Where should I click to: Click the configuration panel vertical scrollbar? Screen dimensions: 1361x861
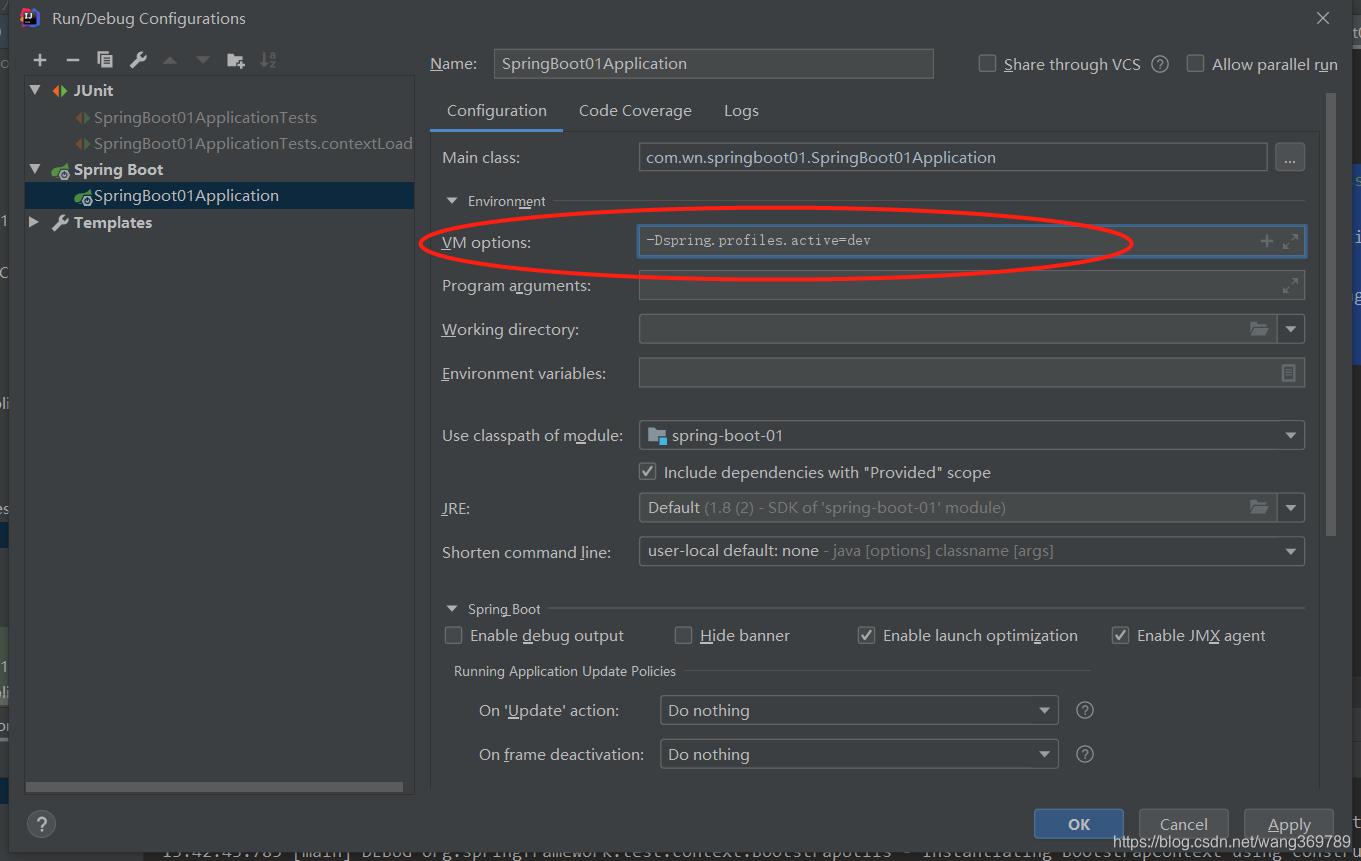[x=1331, y=315]
